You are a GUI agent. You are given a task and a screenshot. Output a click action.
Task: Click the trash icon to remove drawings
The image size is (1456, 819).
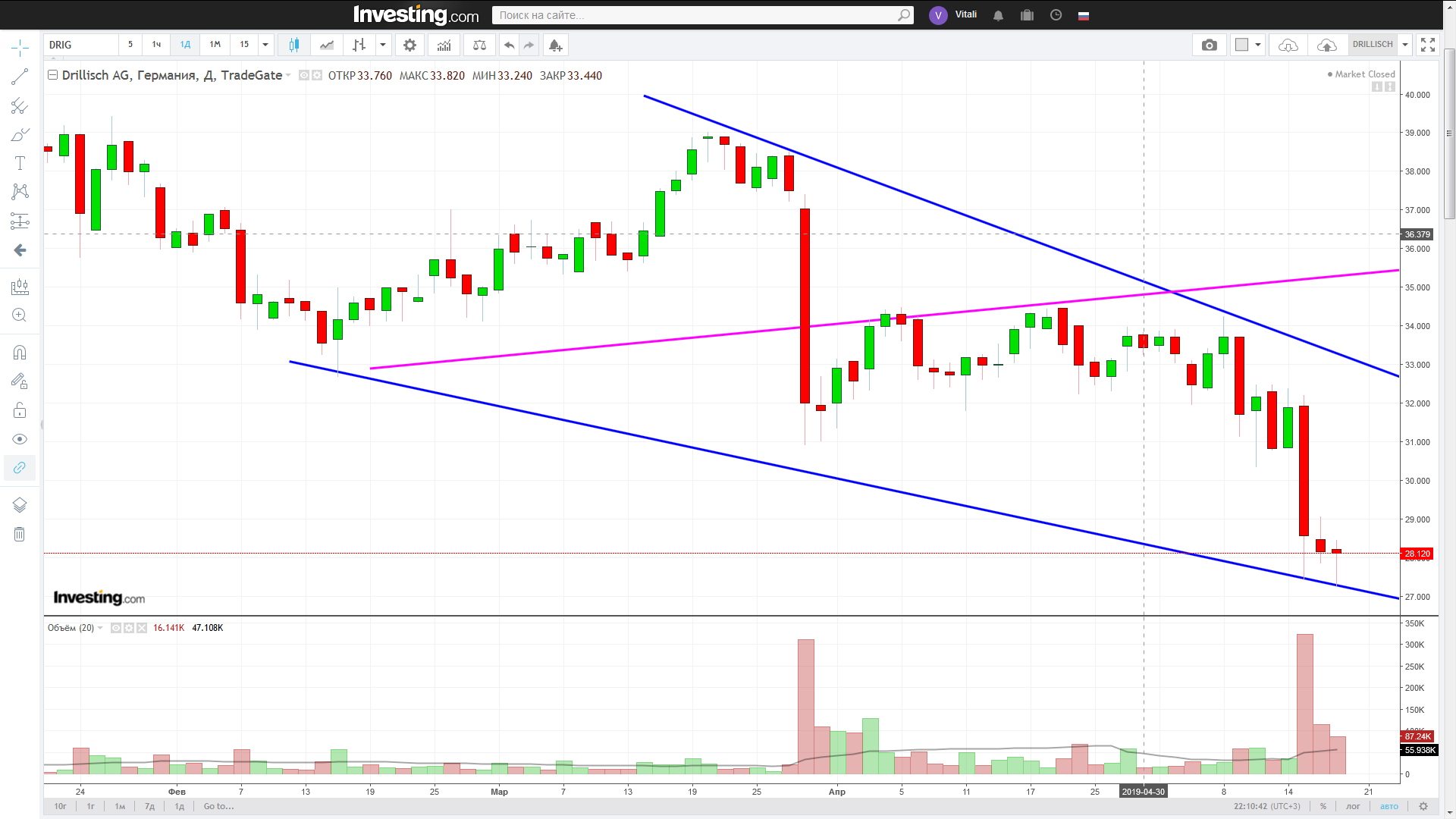coord(20,535)
